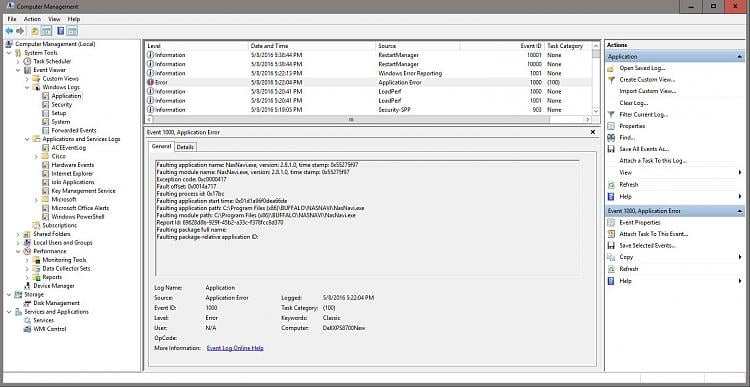This screenshot has height=387, width=750.
Task: Click the red Error icon in event list
Action: coord(151,82)
